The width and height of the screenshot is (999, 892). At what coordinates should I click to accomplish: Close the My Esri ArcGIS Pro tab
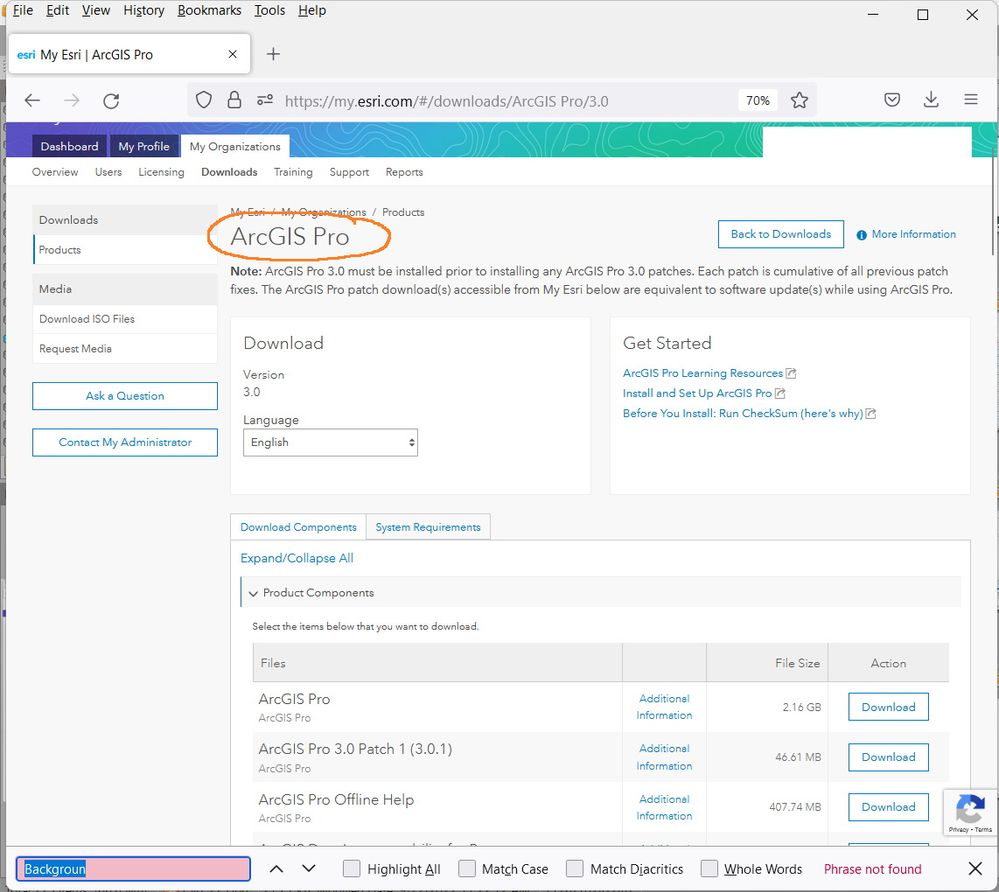(233, 54)
